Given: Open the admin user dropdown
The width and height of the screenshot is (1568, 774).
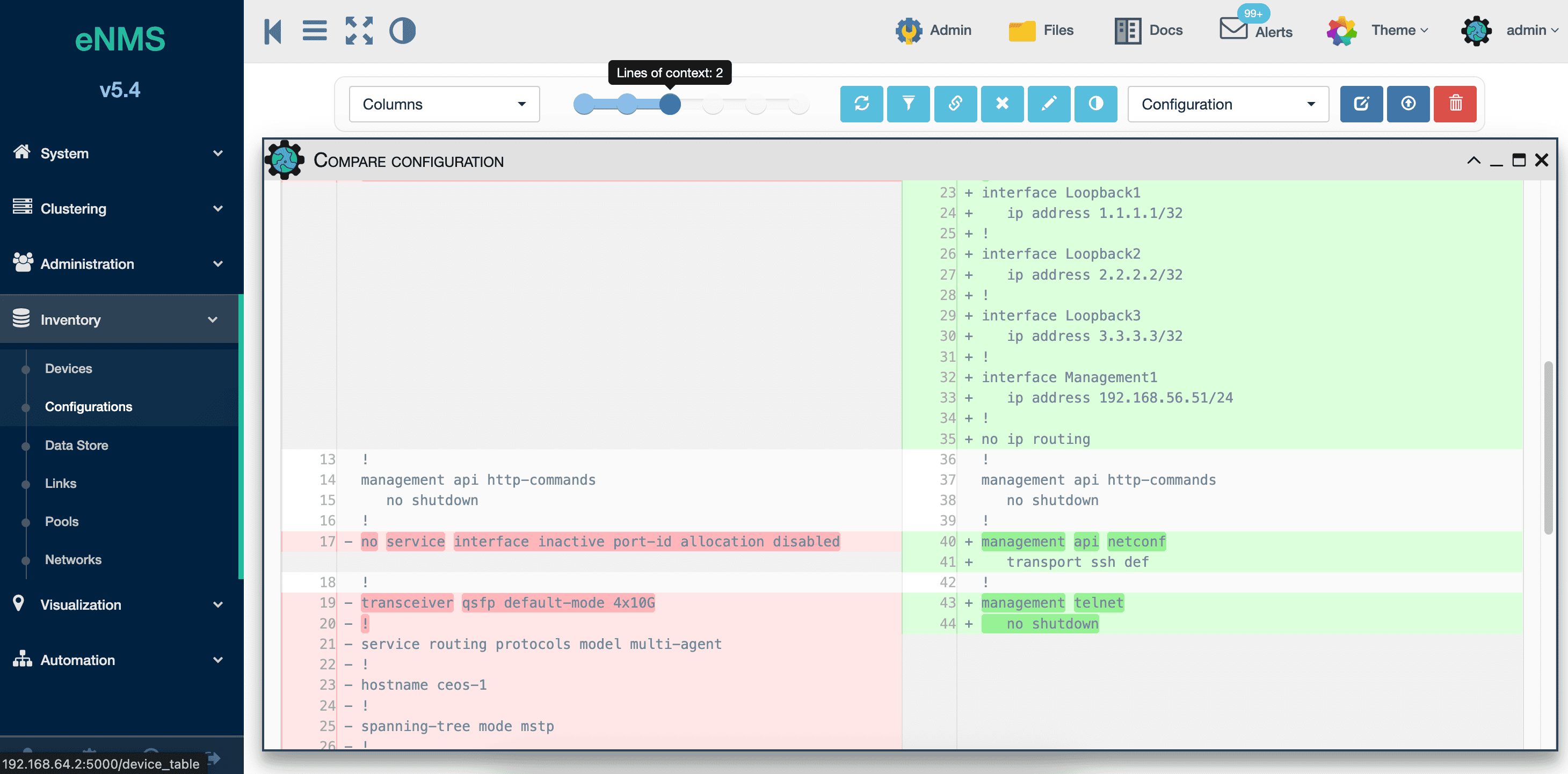Looking at the screenshot, I should [1509, 31].
